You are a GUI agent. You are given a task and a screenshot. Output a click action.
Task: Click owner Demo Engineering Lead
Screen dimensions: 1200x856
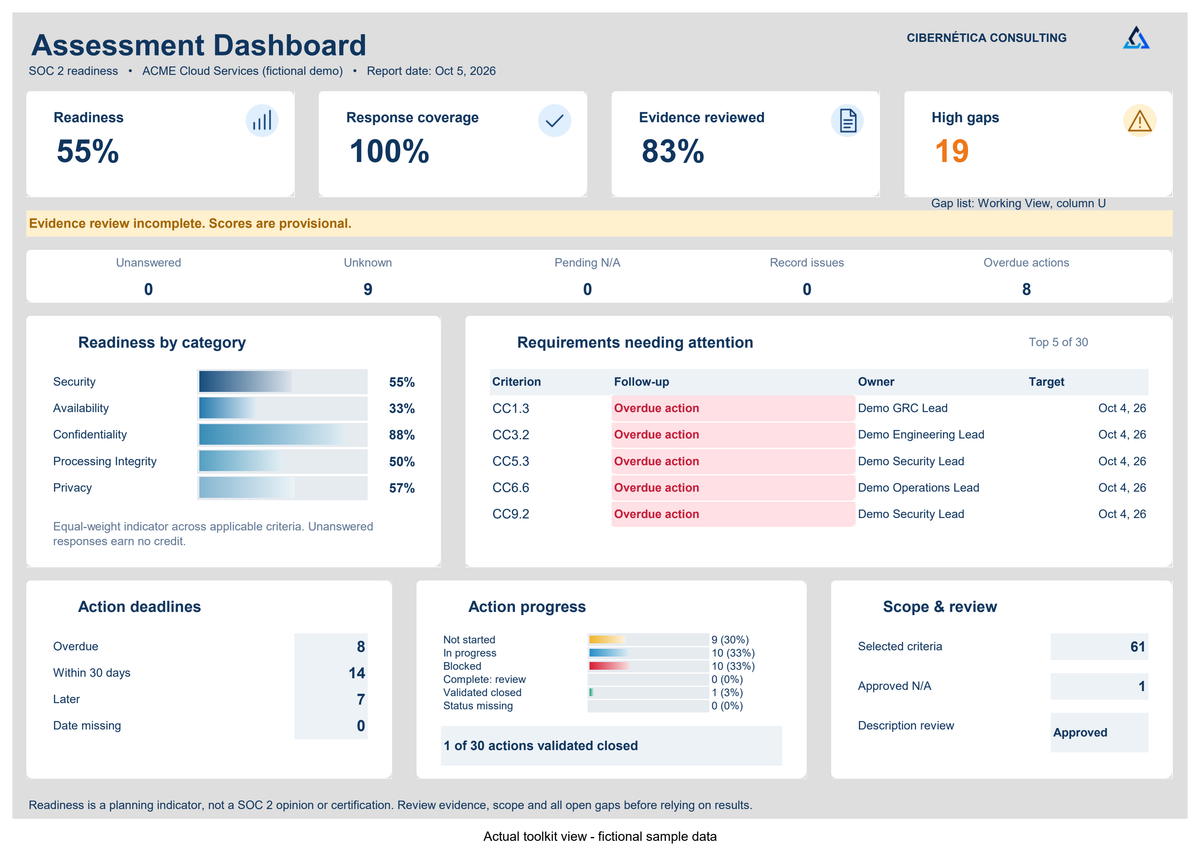coord(921,435)
